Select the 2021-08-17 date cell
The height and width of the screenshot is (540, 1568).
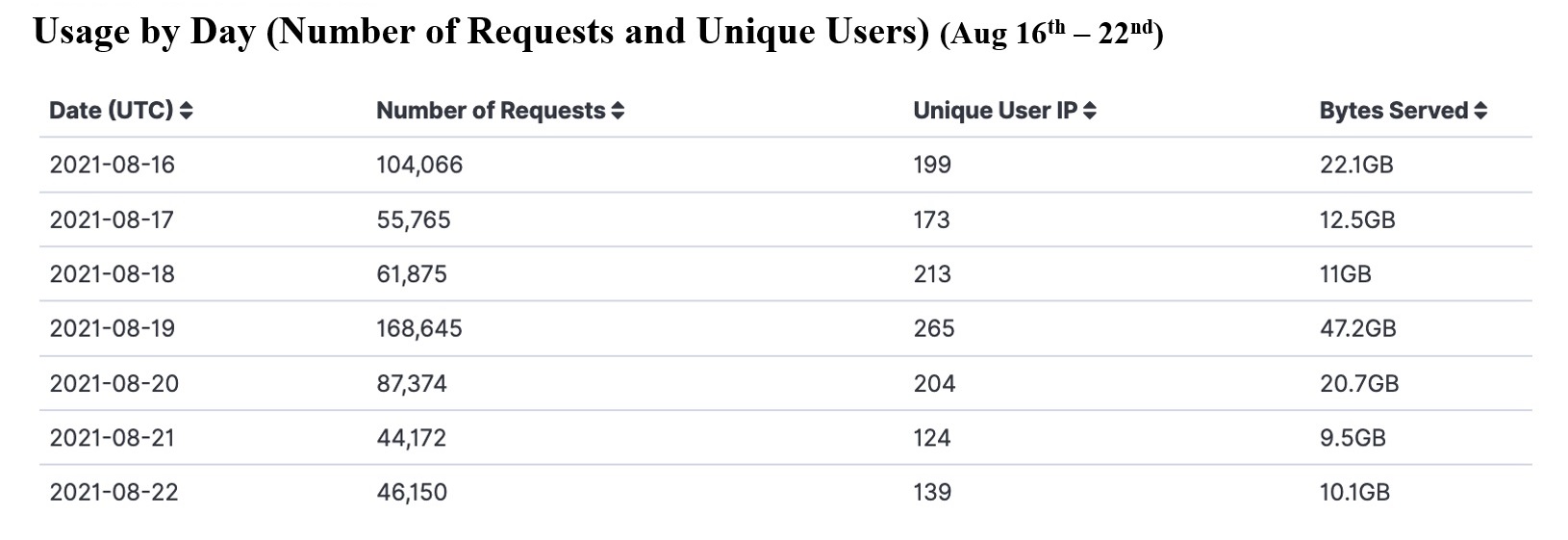[112, 219]
